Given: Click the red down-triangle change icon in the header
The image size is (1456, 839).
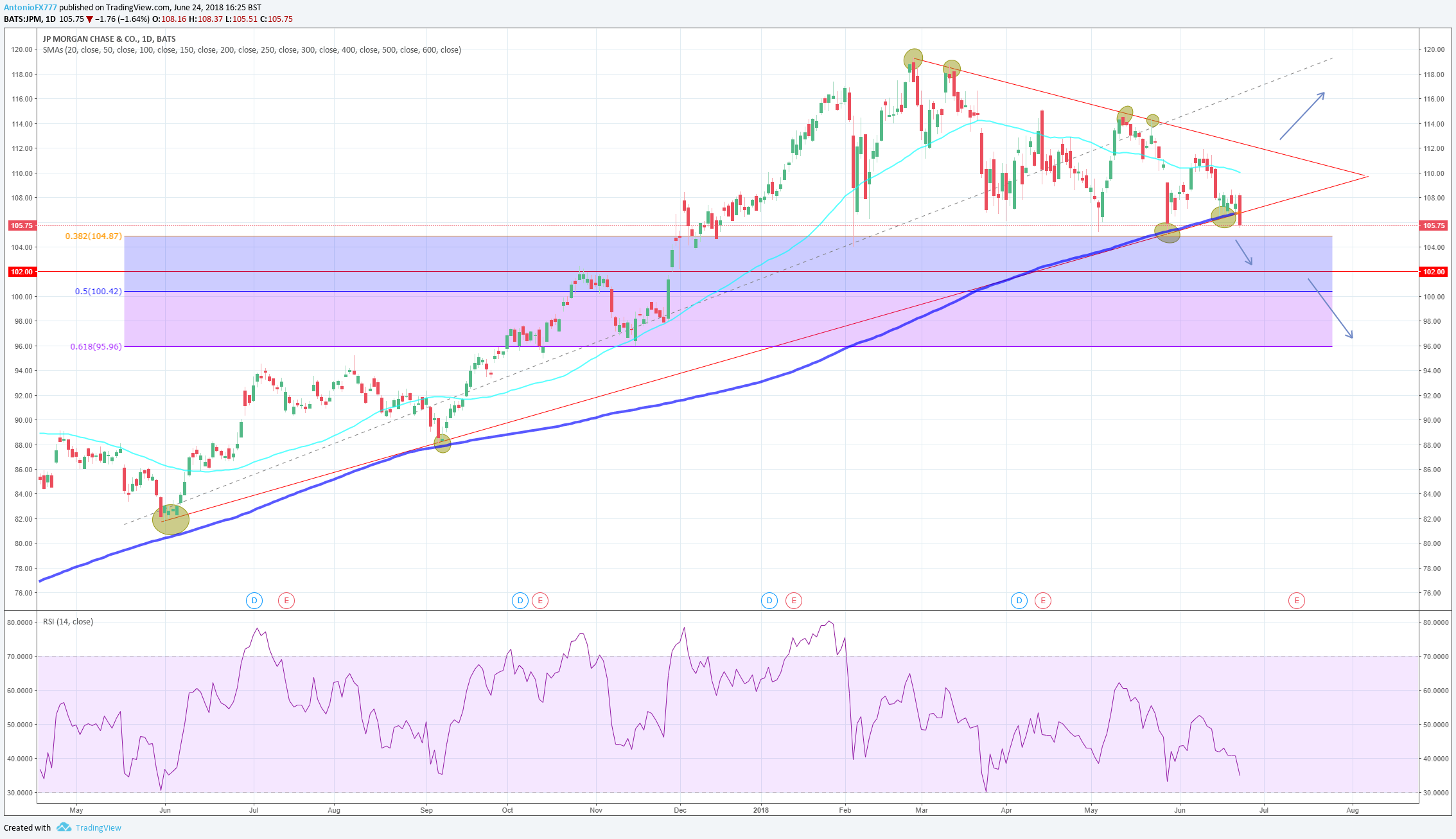Looking at the screenshot, I should 90,19.
